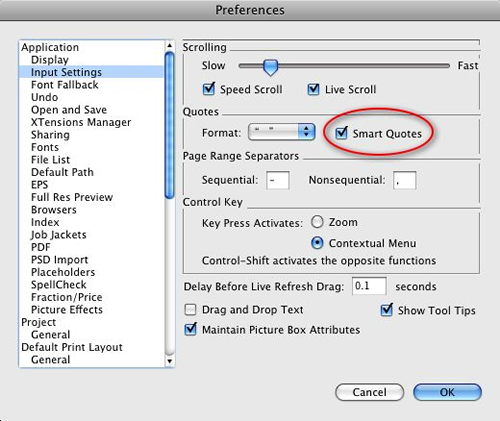Click the Nonsequential separator field

[405, 180]
